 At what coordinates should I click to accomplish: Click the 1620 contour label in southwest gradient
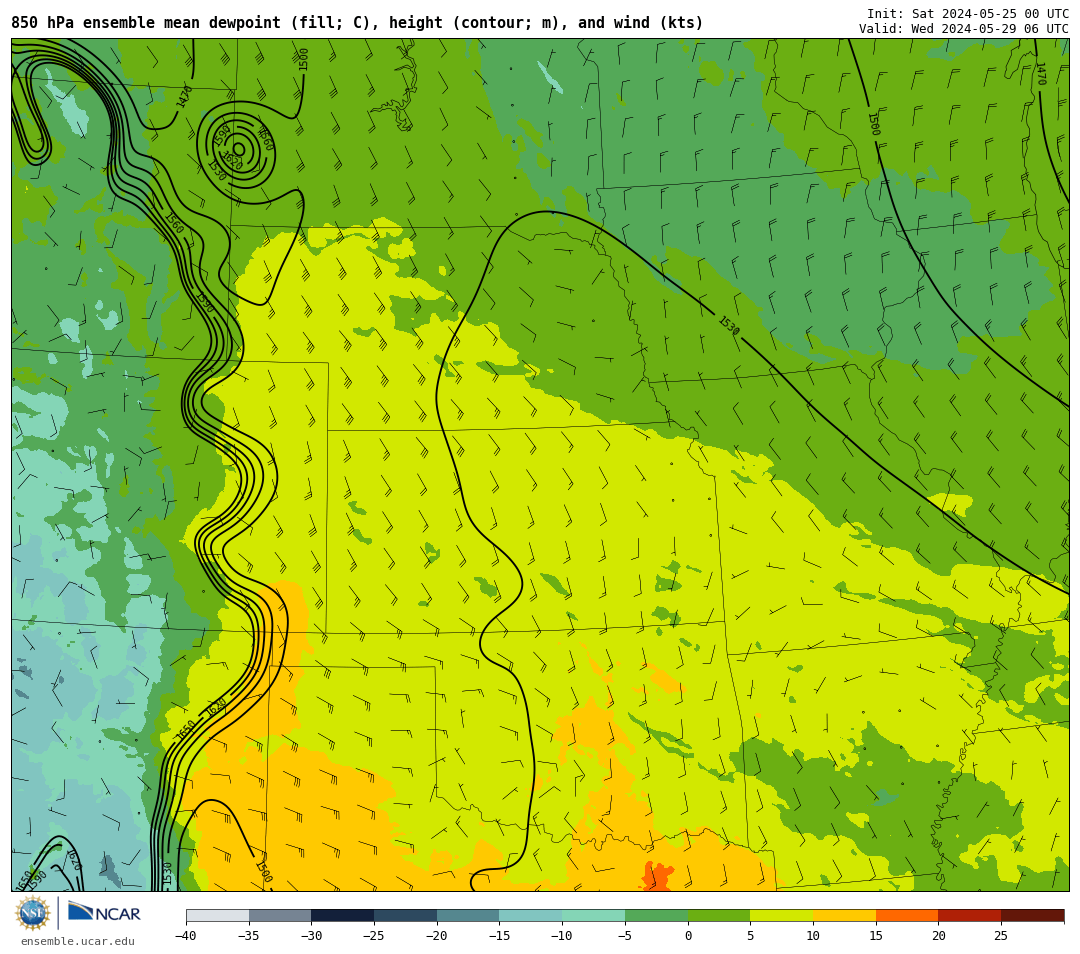coord(216,706)
